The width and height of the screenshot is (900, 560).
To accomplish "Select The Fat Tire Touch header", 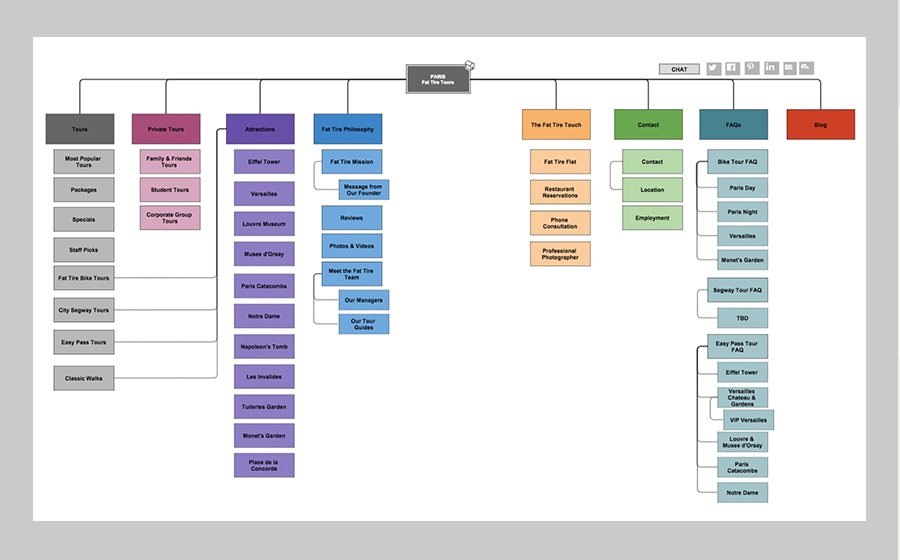I will pyautogui.click(x=556, y=125).
